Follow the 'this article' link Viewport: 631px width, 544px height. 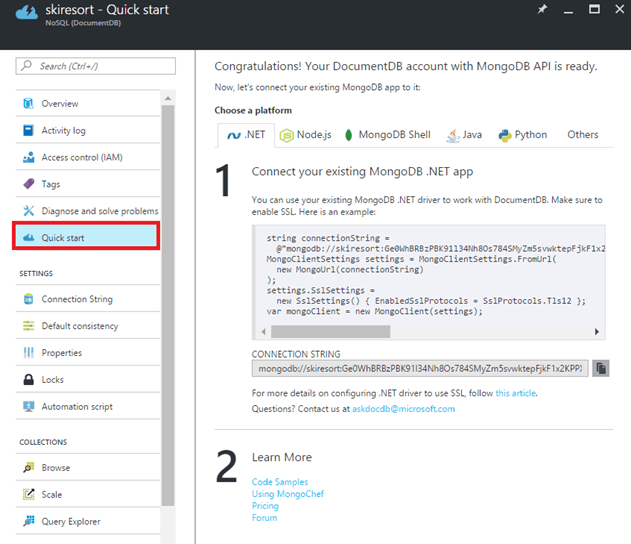pos(516,393)
